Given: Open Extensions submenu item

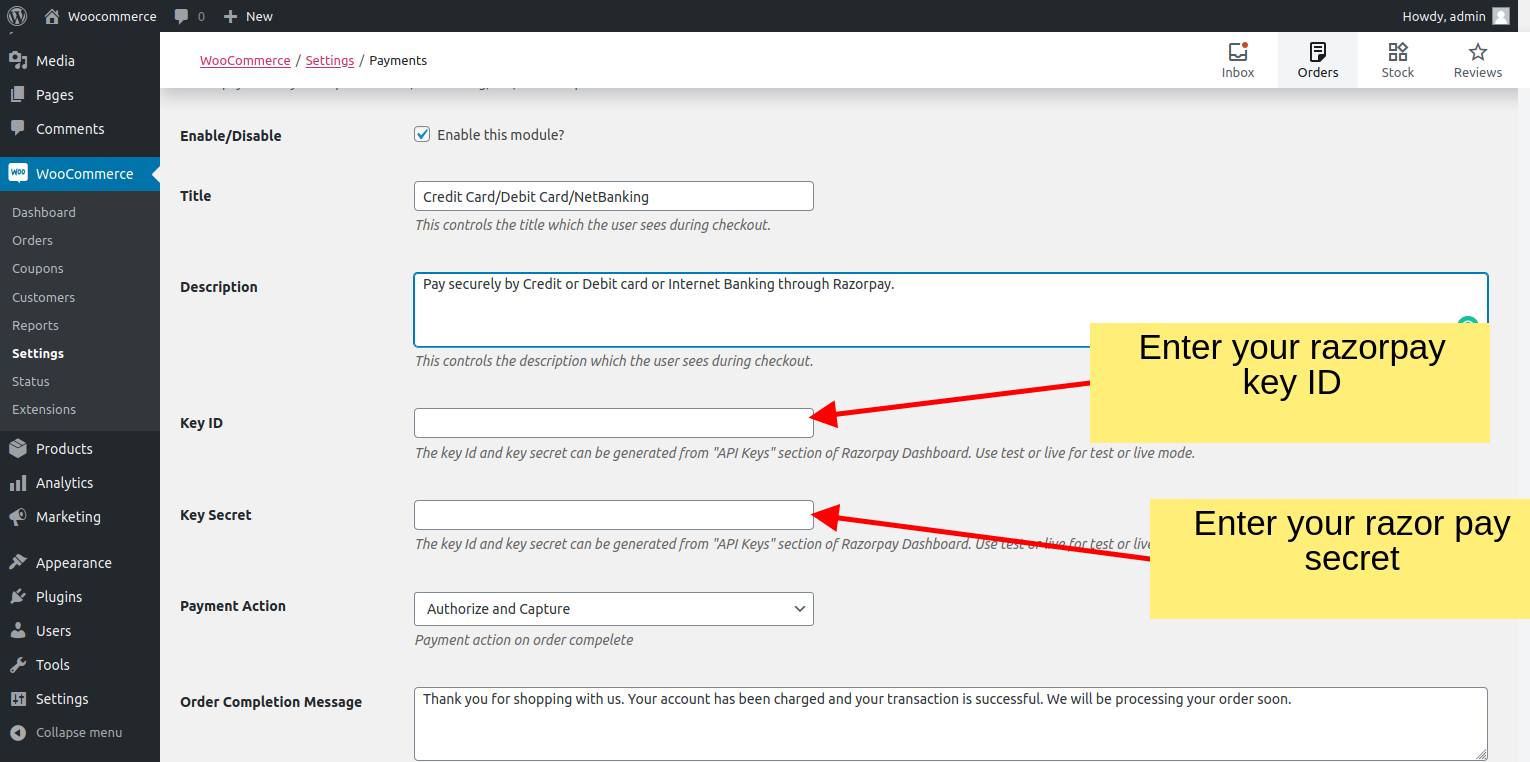Looking at the screenshot, I should tap(44, 409).
